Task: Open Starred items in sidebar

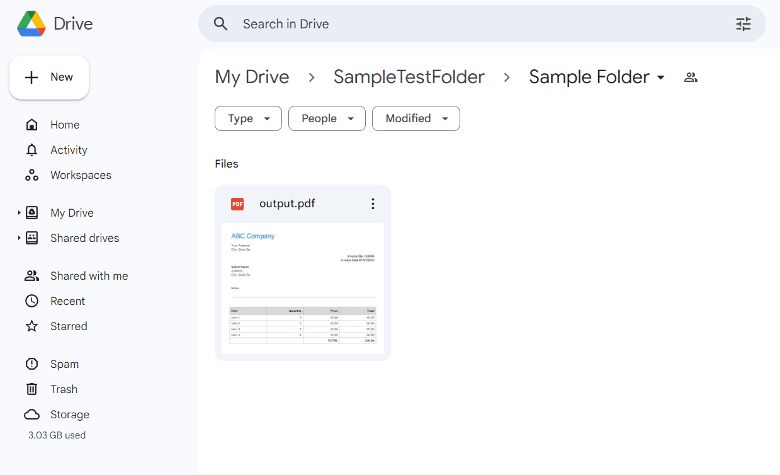Action: (68, 326)
